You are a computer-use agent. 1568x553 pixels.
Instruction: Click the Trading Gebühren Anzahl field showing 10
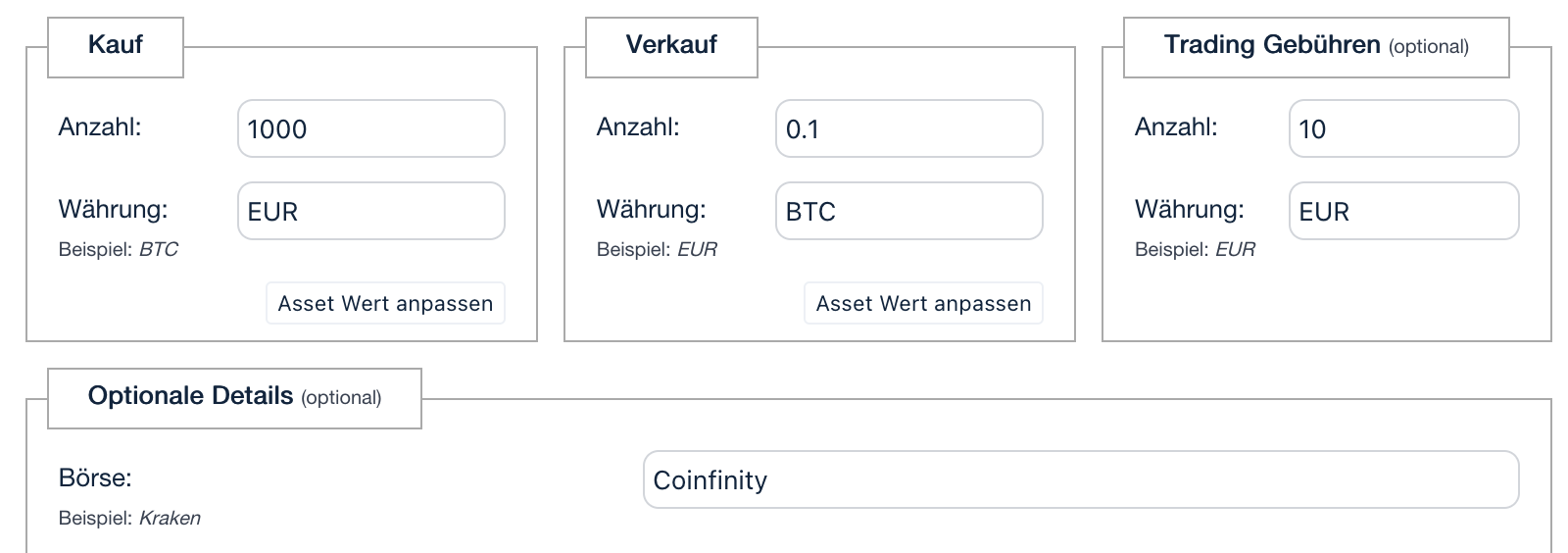[x=1403, y=128]
